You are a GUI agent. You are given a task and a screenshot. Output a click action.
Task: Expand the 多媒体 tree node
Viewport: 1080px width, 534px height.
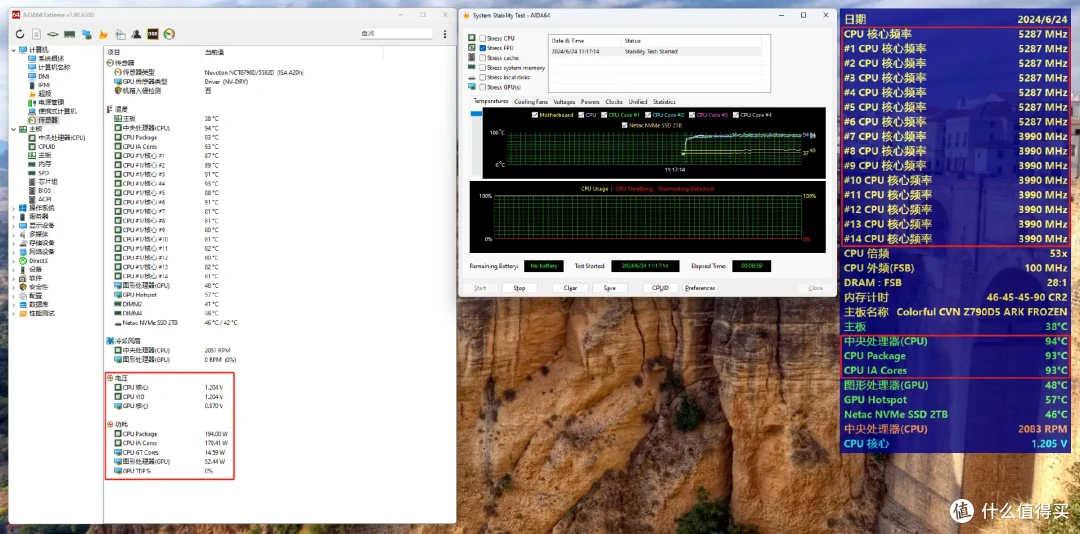(14, 234)
